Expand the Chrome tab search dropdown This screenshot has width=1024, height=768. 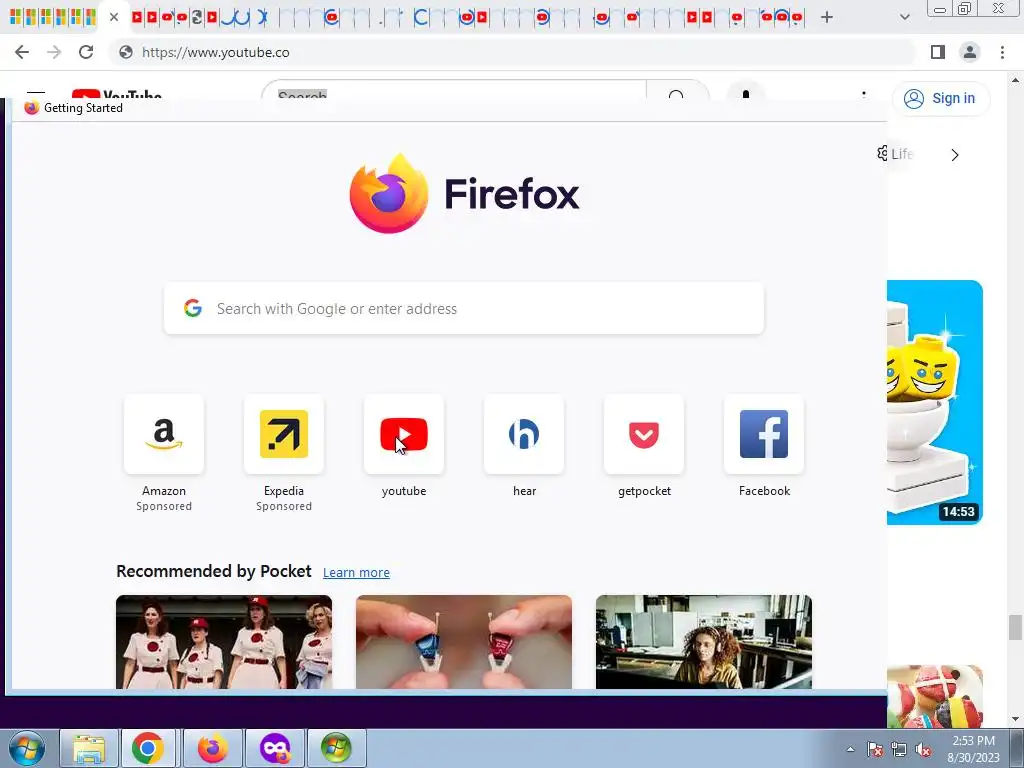coord(904,17)
